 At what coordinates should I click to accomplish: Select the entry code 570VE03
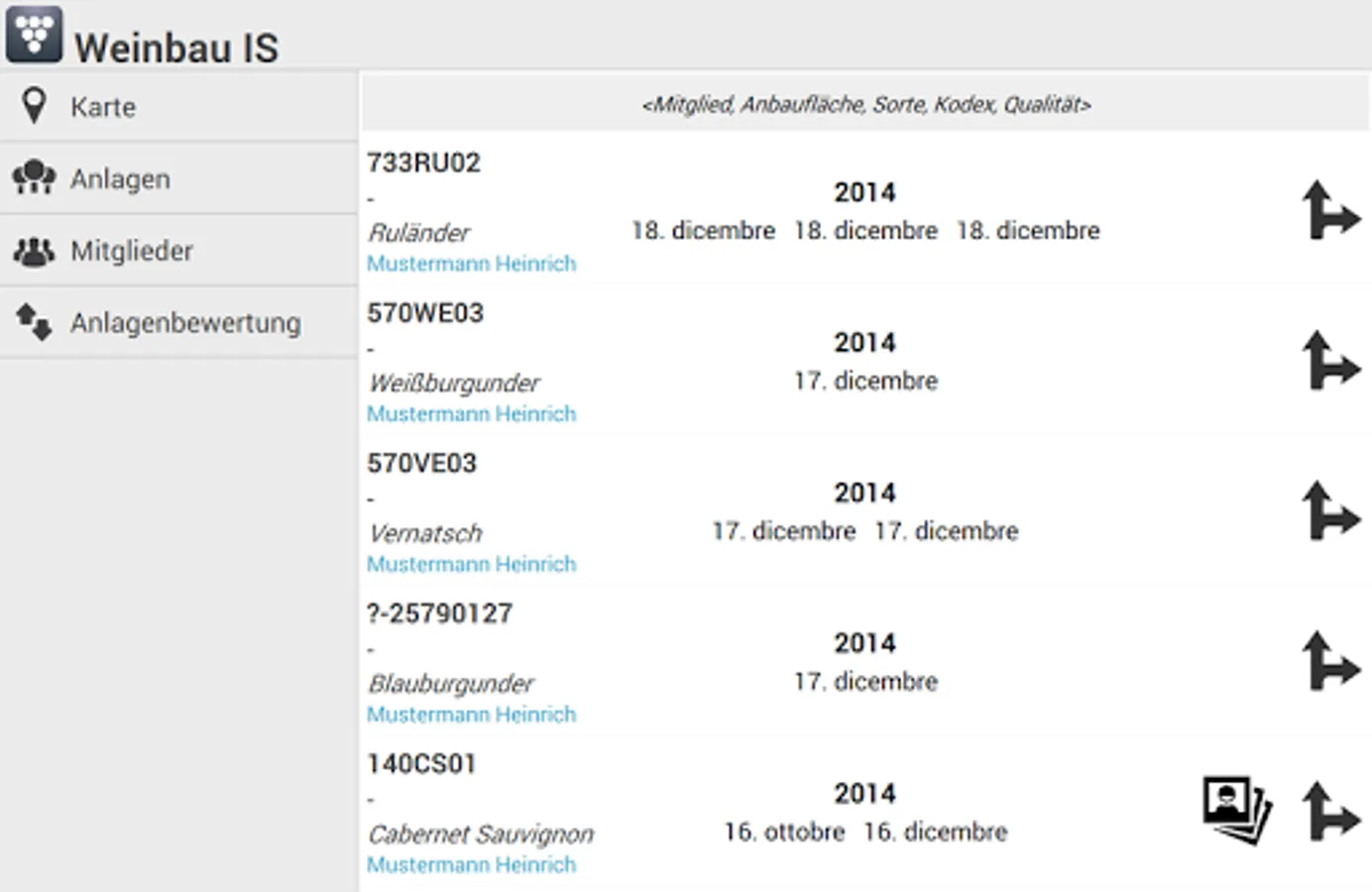(x=421, y=464)
